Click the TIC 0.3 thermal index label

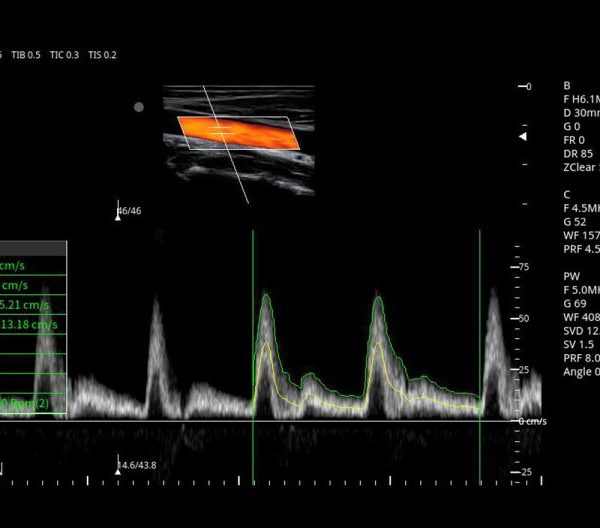click(64, 55)
